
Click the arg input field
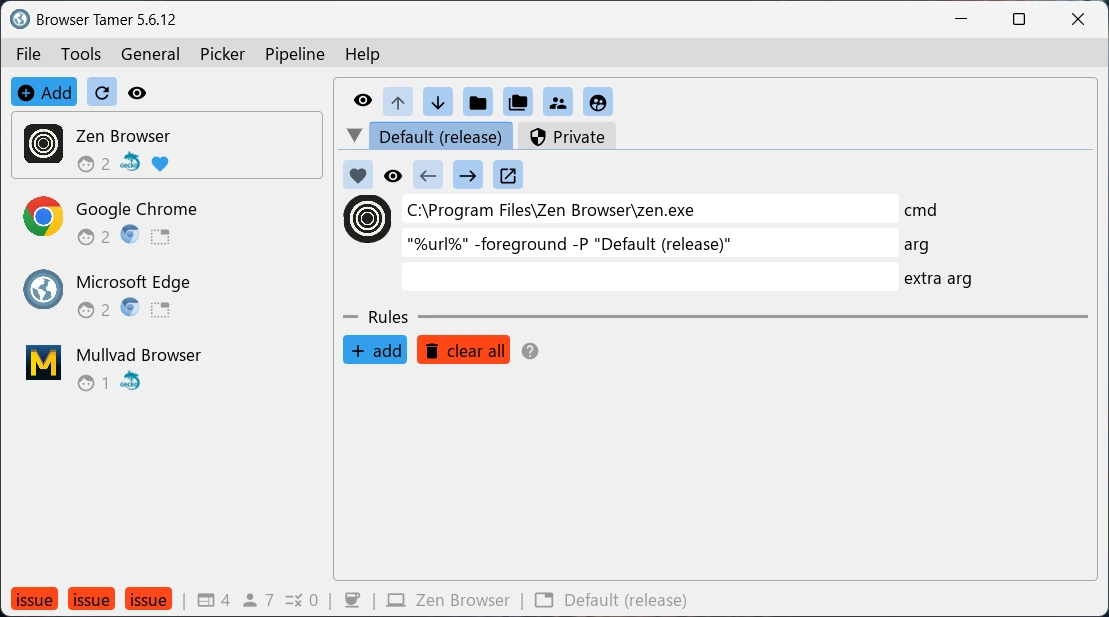tap(650, 244)
